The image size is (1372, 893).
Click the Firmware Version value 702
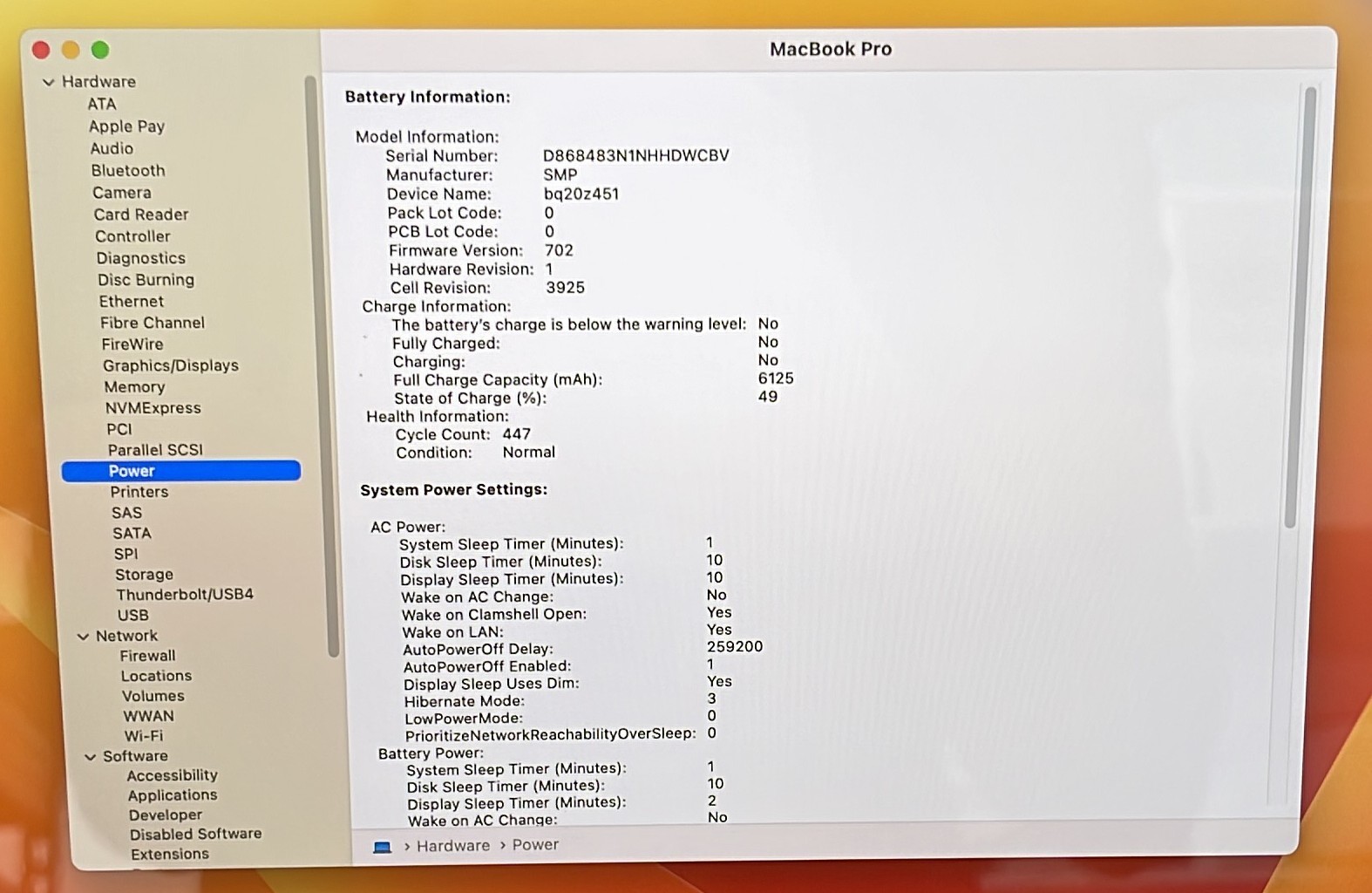[560, 250]
